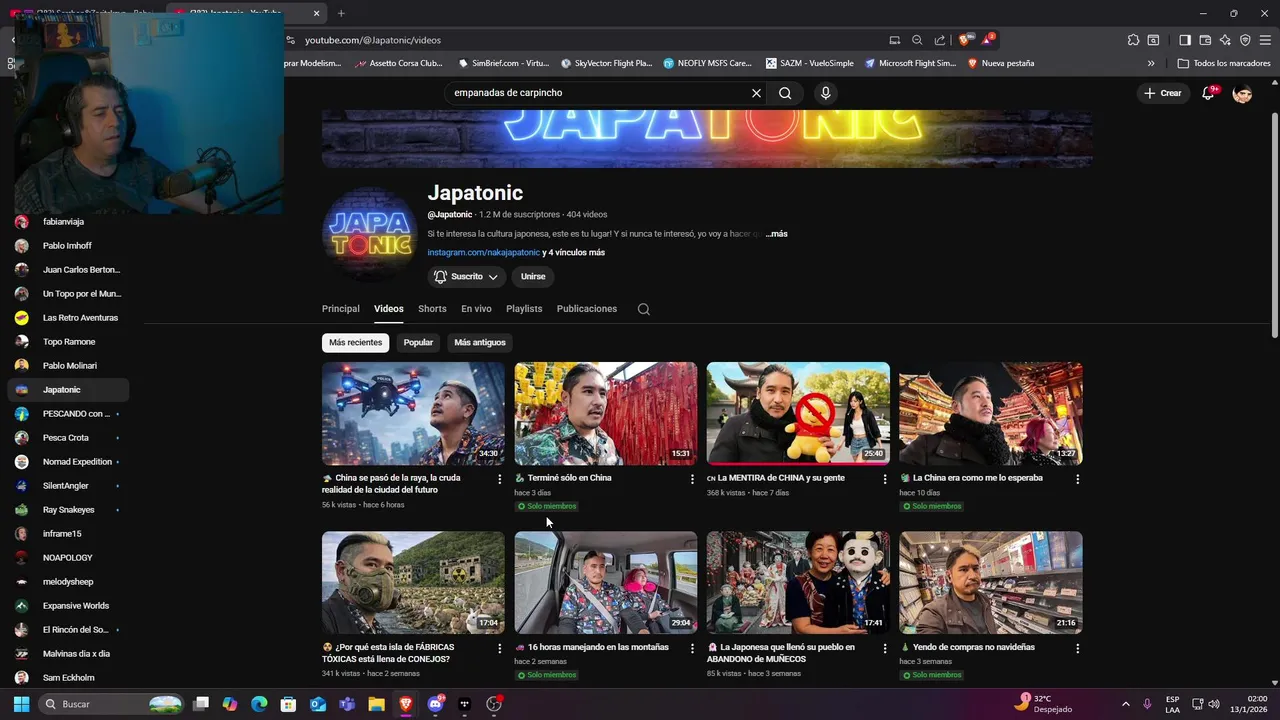Image resolution: width=1280 pixels, height=720 pixels.
Task: Open Windows Start menu
Action: (x=21, y=704)
